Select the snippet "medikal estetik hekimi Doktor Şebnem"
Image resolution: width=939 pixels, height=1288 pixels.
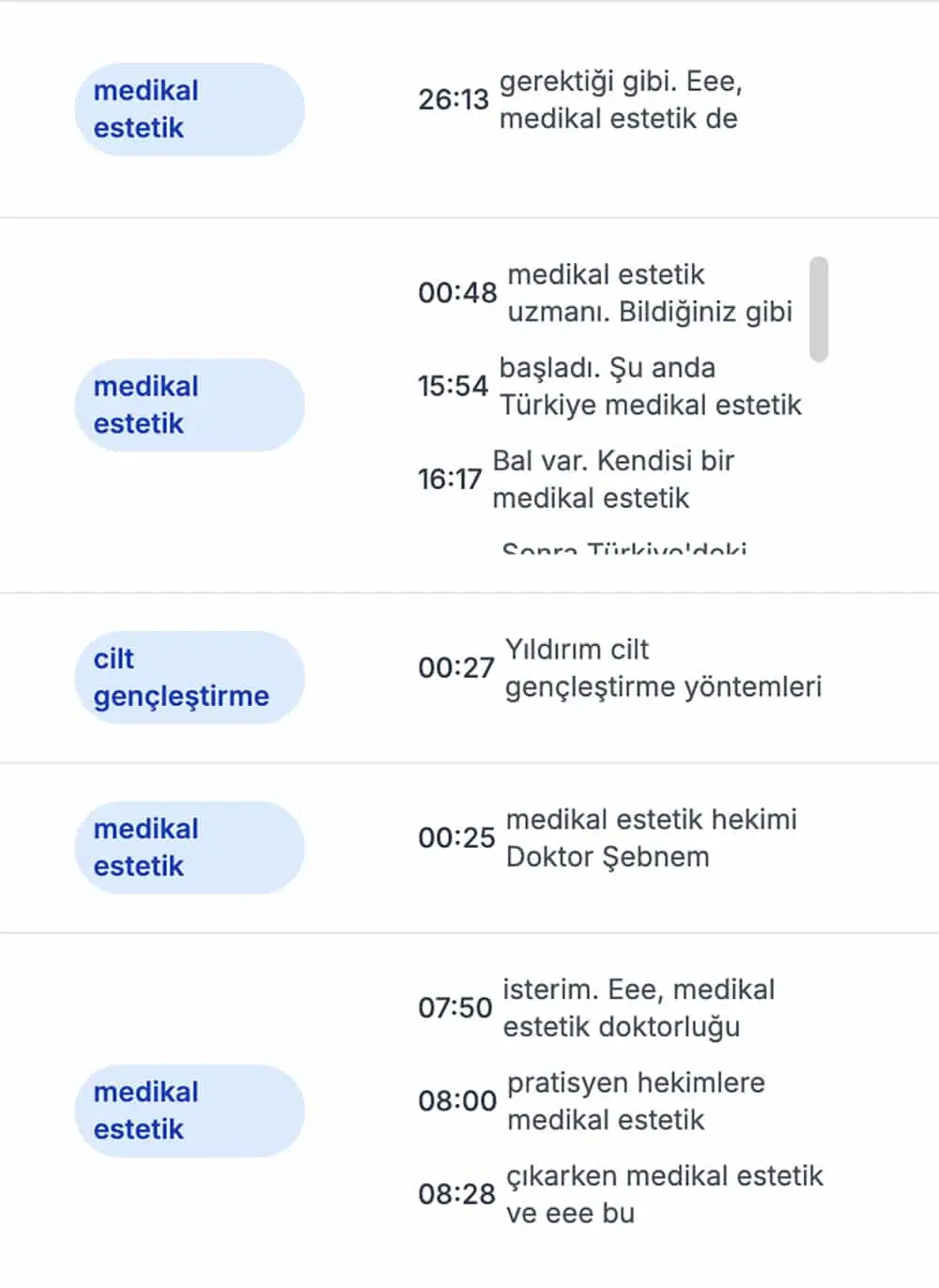pos(650,837)
